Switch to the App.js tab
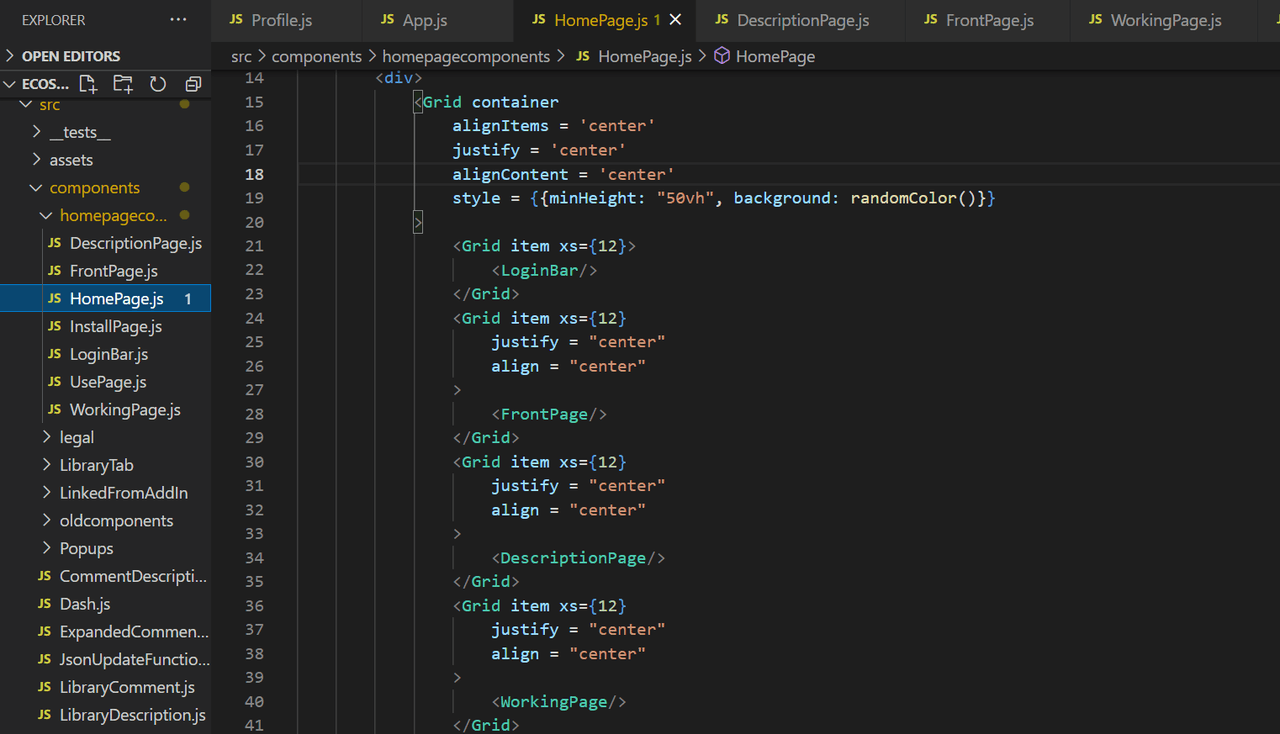The width and height of the screenshot is (1280, 734). click(x=425, y=20)
